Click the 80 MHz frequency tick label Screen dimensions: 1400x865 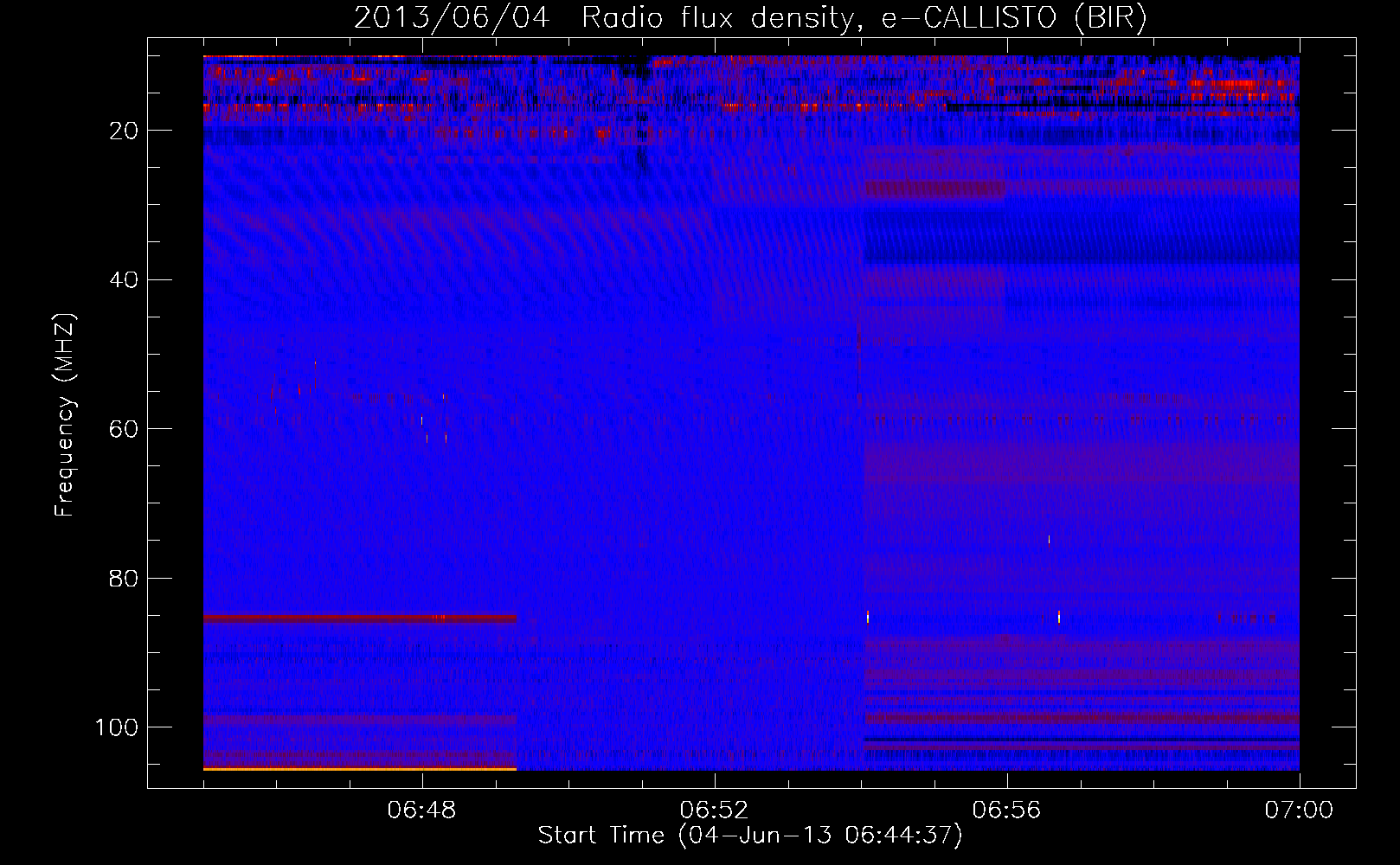125,579
